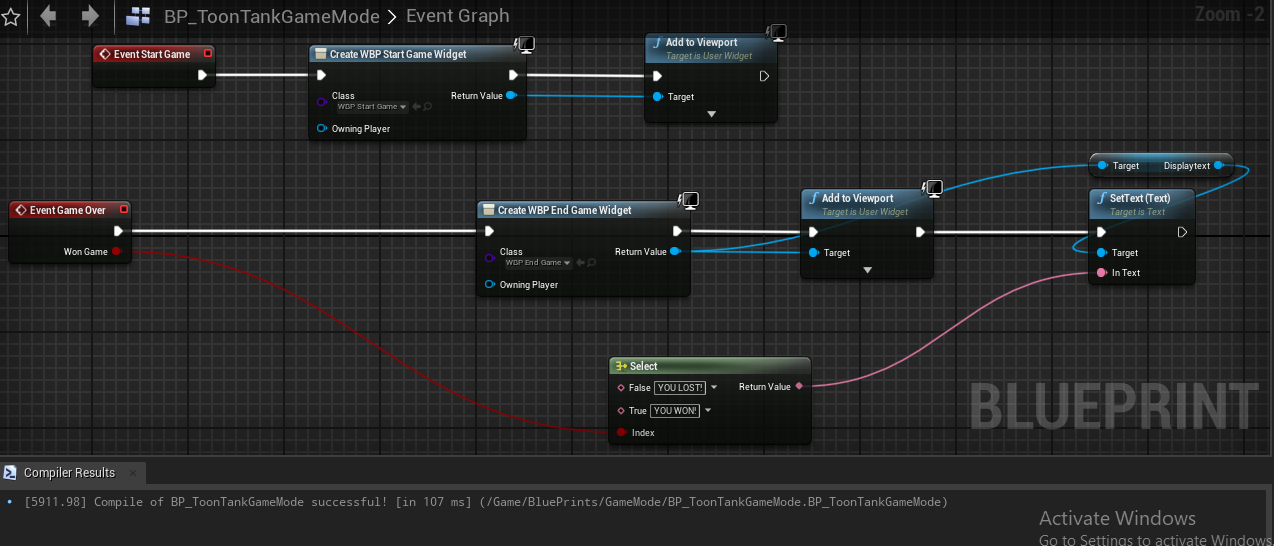Viewport: 1274px width, 546px height.
Task: Click the red delegate pin on Event Start Game
Action: pyautogui.click(x=207, y=54)
